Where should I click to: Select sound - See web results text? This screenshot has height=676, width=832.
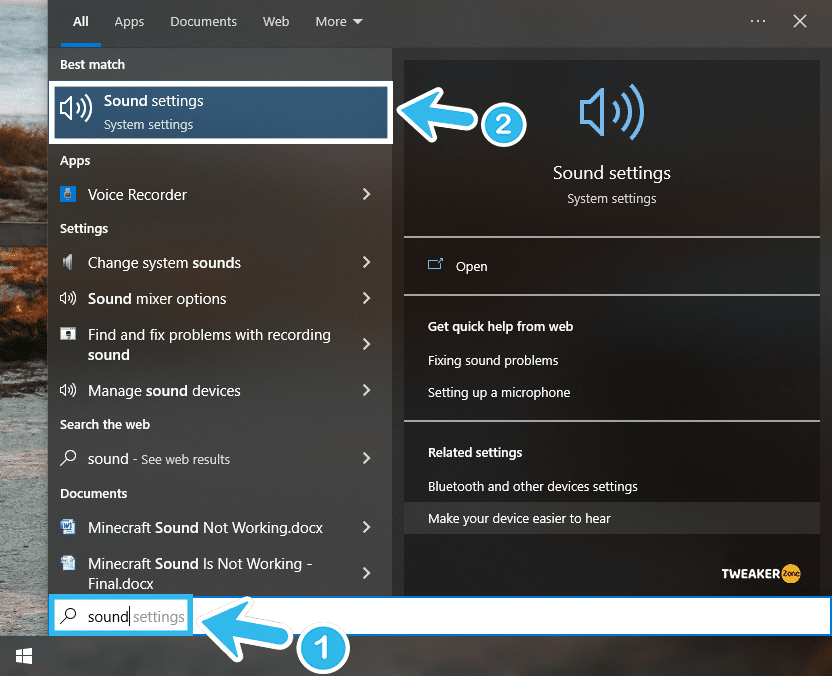tap(159, 459)
